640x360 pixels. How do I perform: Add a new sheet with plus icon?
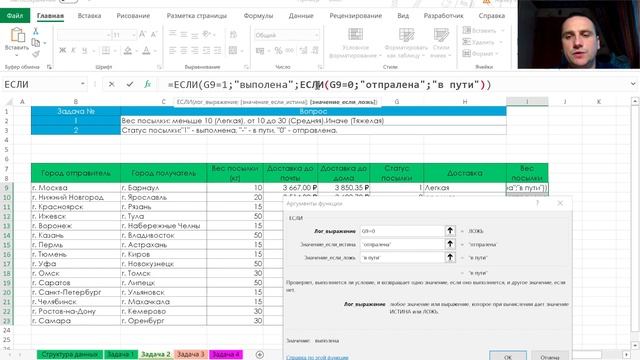(260, 354)
